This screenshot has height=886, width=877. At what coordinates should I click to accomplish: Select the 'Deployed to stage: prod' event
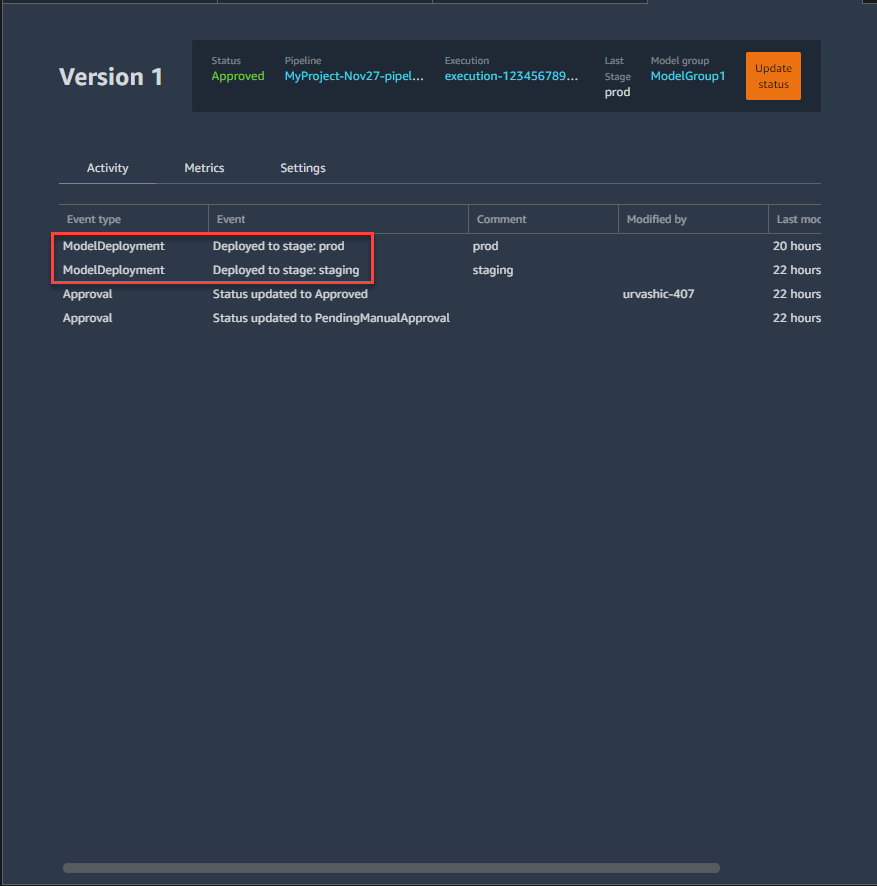(278, 246)
